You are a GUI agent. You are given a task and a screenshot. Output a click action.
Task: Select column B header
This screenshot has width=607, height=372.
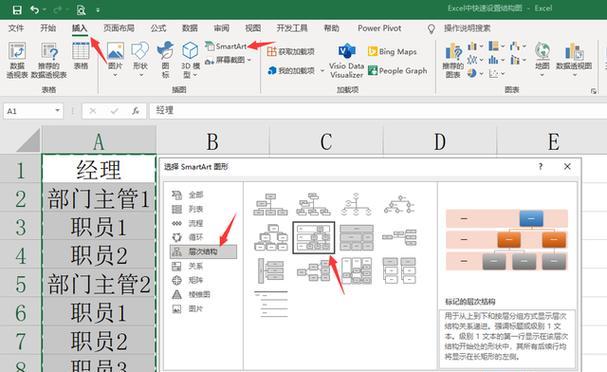click(213, 142)
